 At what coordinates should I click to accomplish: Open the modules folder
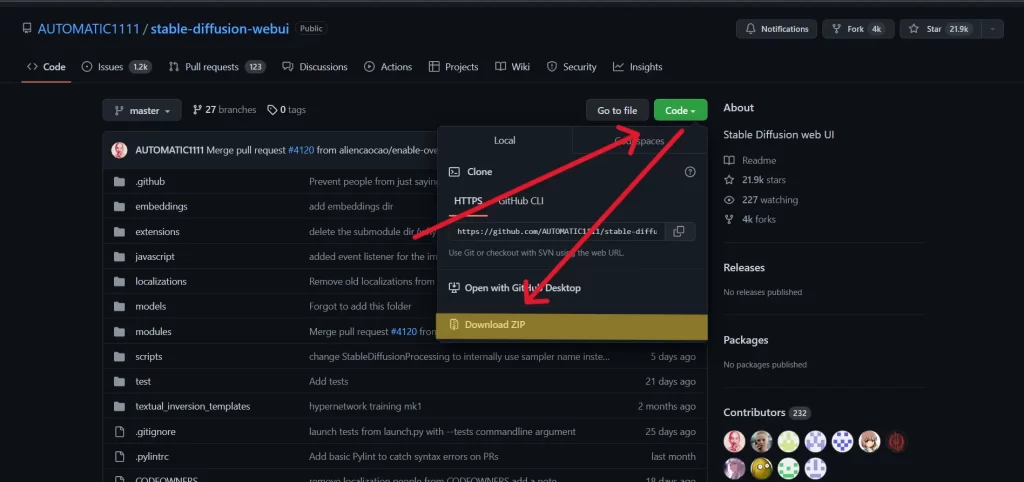[x=153, y=332]
